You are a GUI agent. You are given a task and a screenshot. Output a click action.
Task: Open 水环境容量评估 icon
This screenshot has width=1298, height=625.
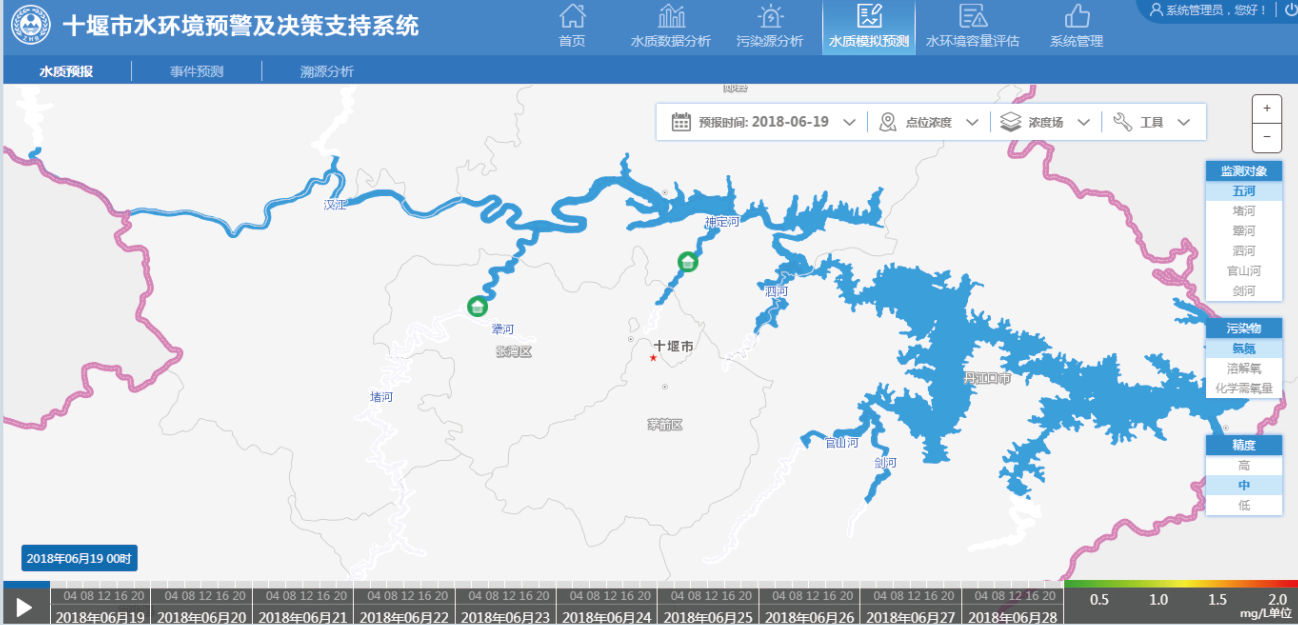pos(972,17)
